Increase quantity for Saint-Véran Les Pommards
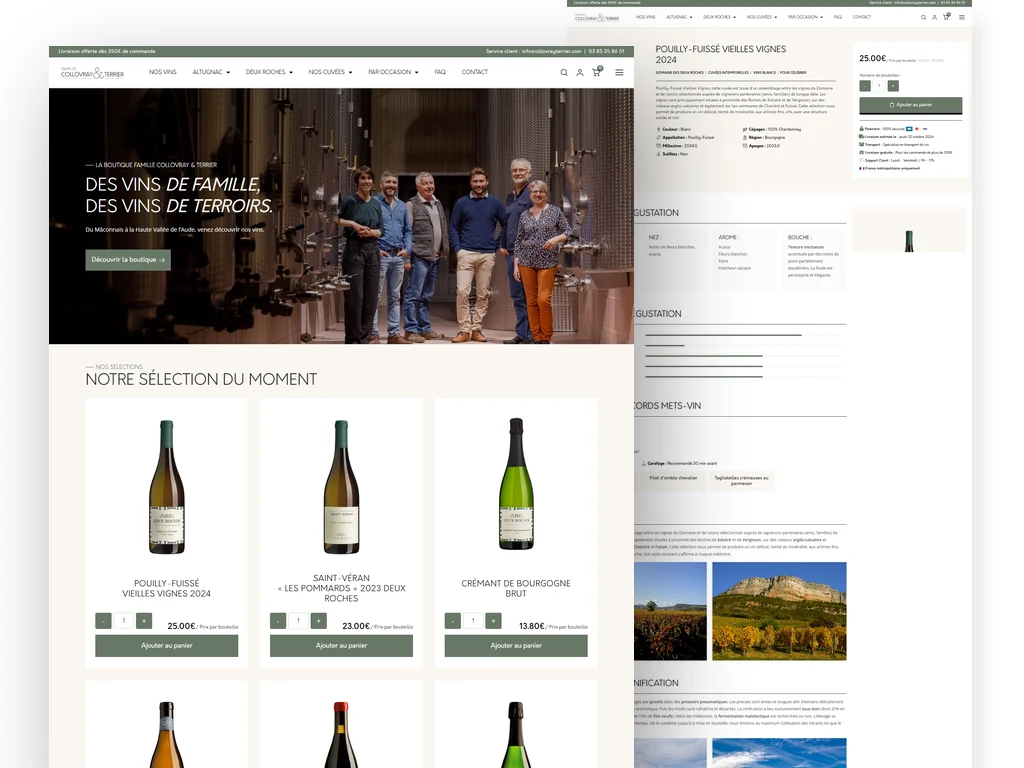 pyautogui.click(x=319, y=620)
